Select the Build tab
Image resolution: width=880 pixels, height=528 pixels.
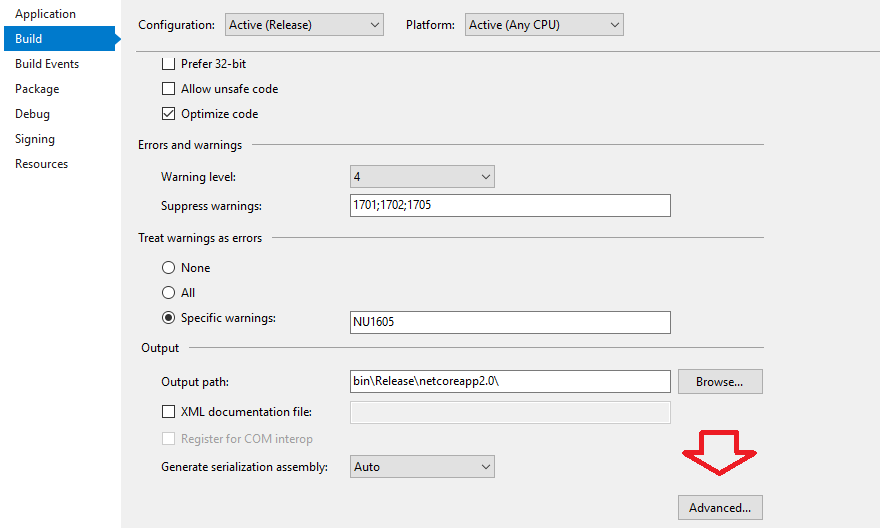pos(59,39)
